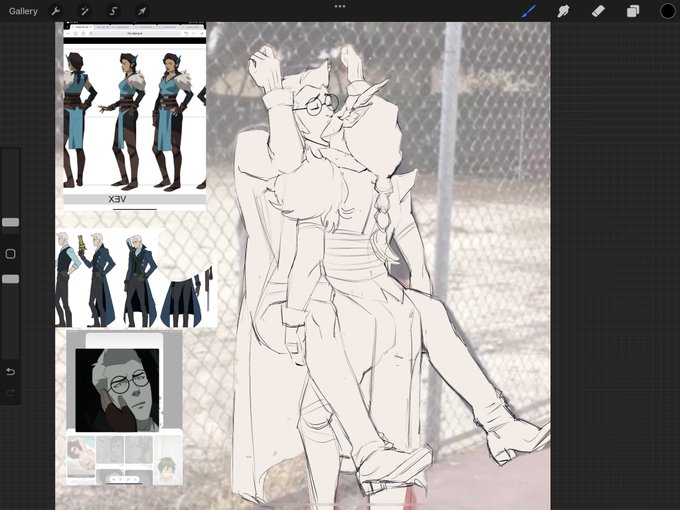Select the Eraser tool
The image size is (680, 510).
tap(598, 11)
